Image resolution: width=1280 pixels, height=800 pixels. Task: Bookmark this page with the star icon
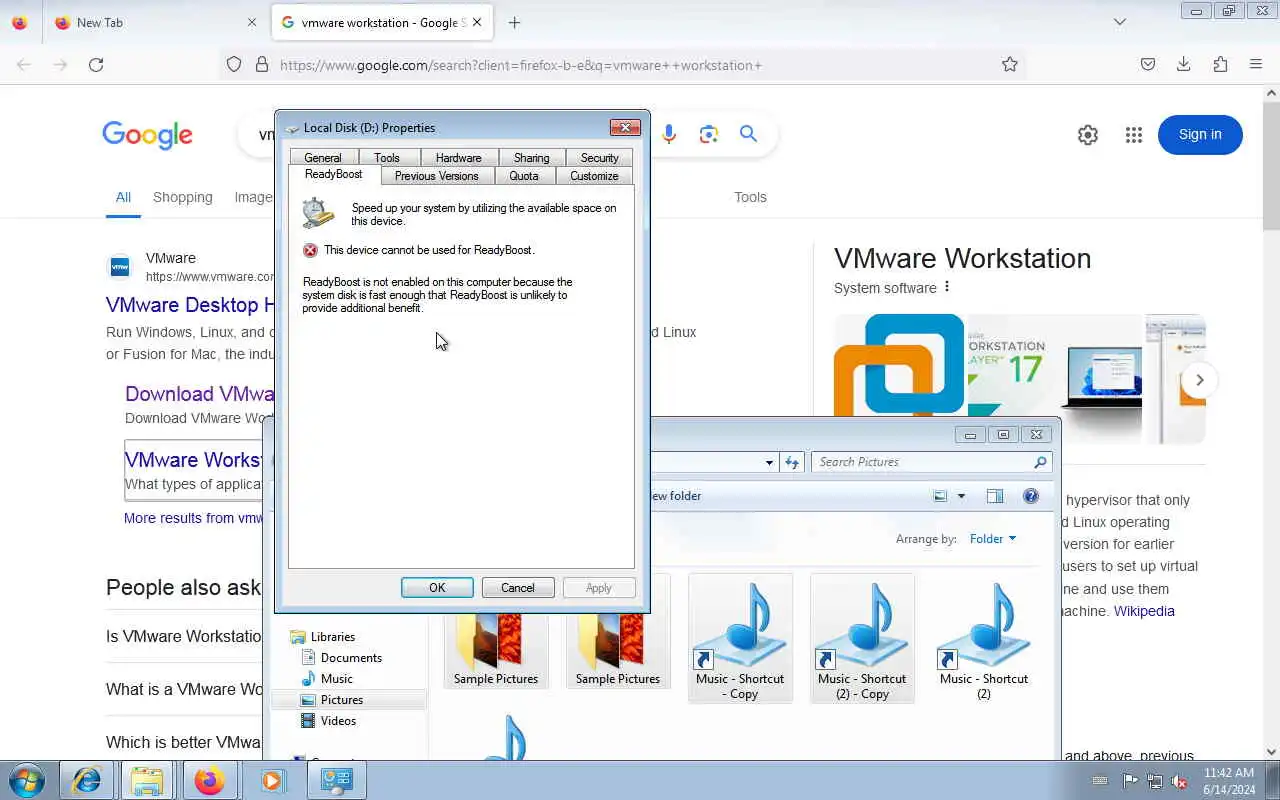(1010, 64)
